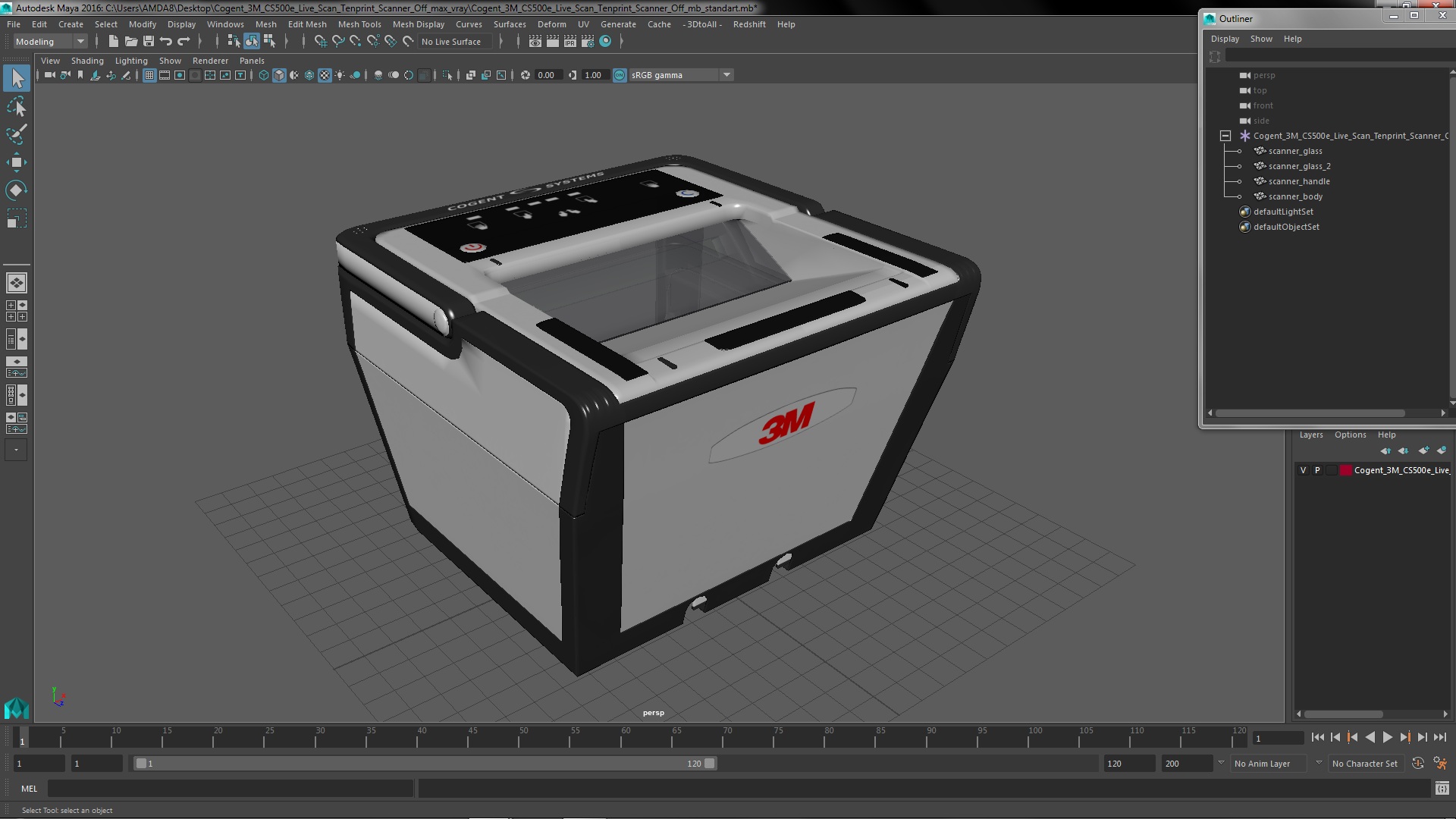
Task: Click Options in the layer editor
Action: (1350, 435)
